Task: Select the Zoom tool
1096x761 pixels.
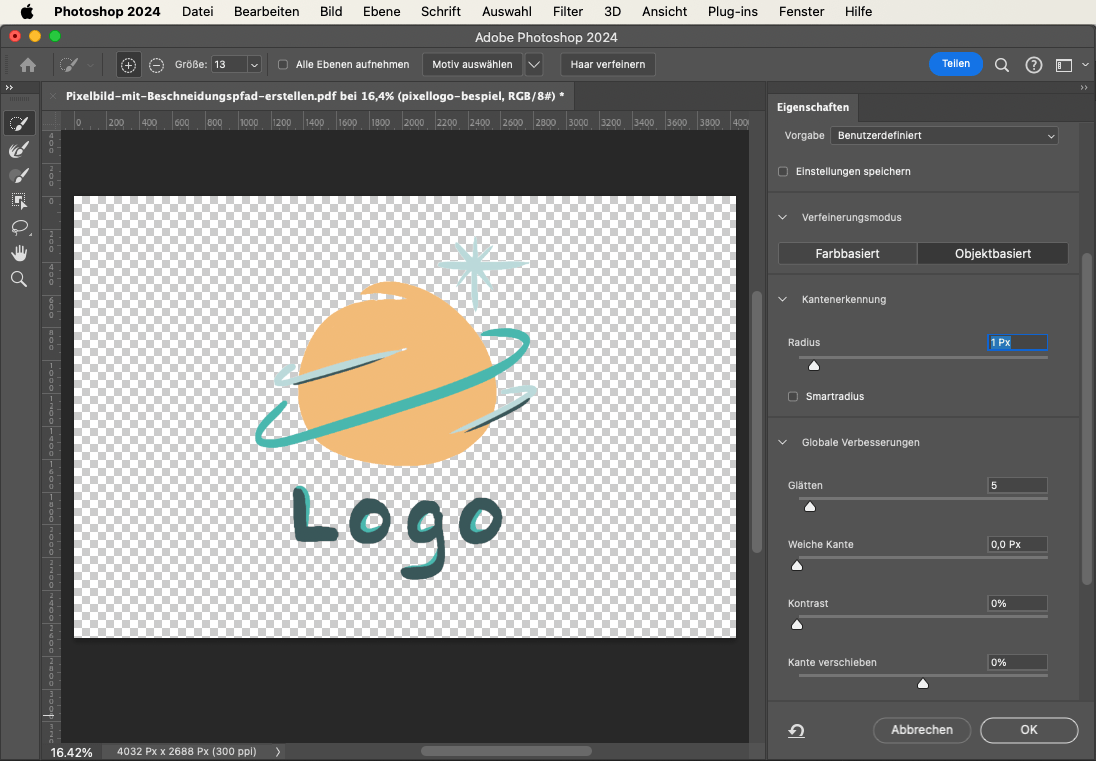Action: 18,279
